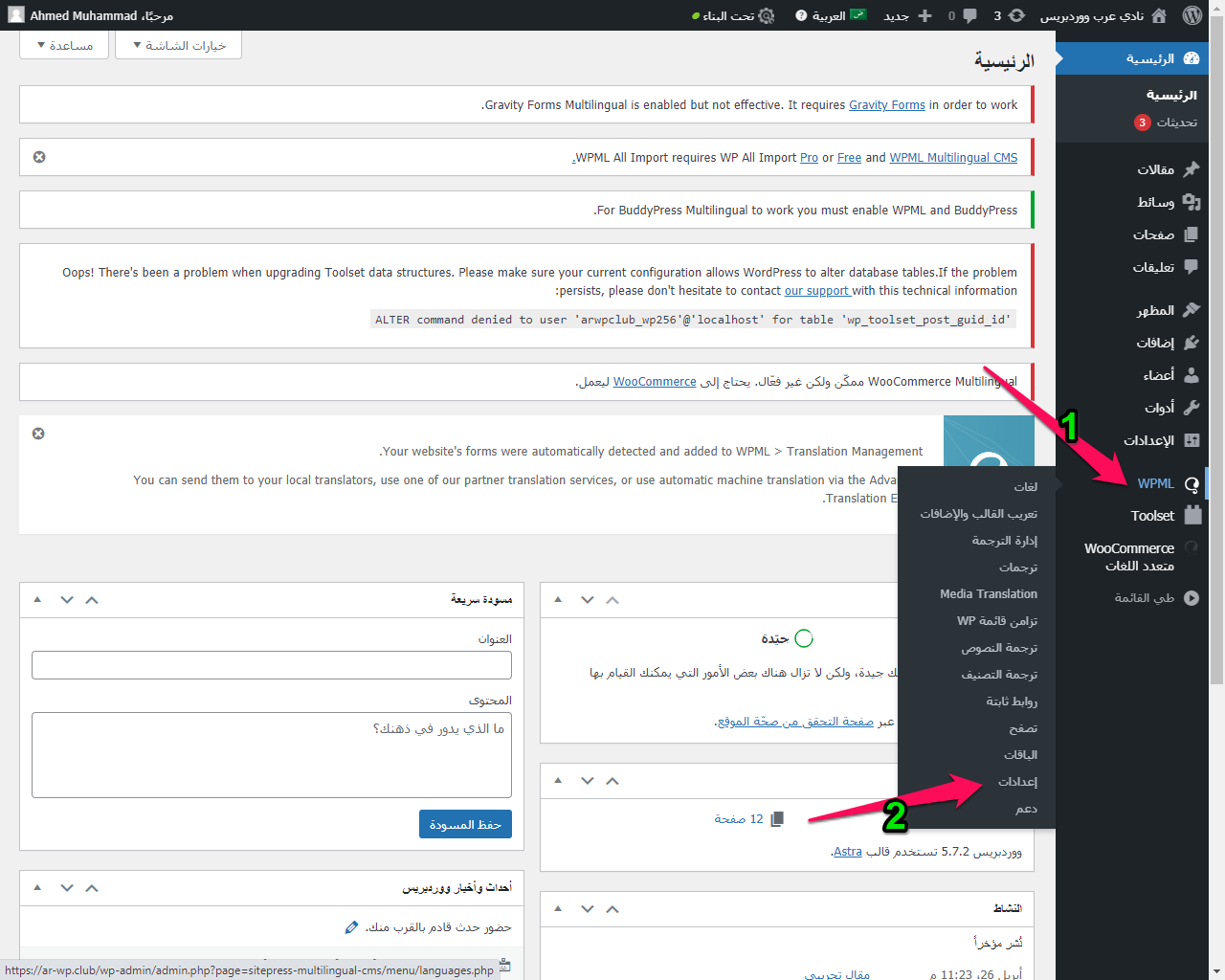This screenshot has height=980, width=1225.
Task: Open the comments bubble icon in admin bar
Action: pos(969,15)
